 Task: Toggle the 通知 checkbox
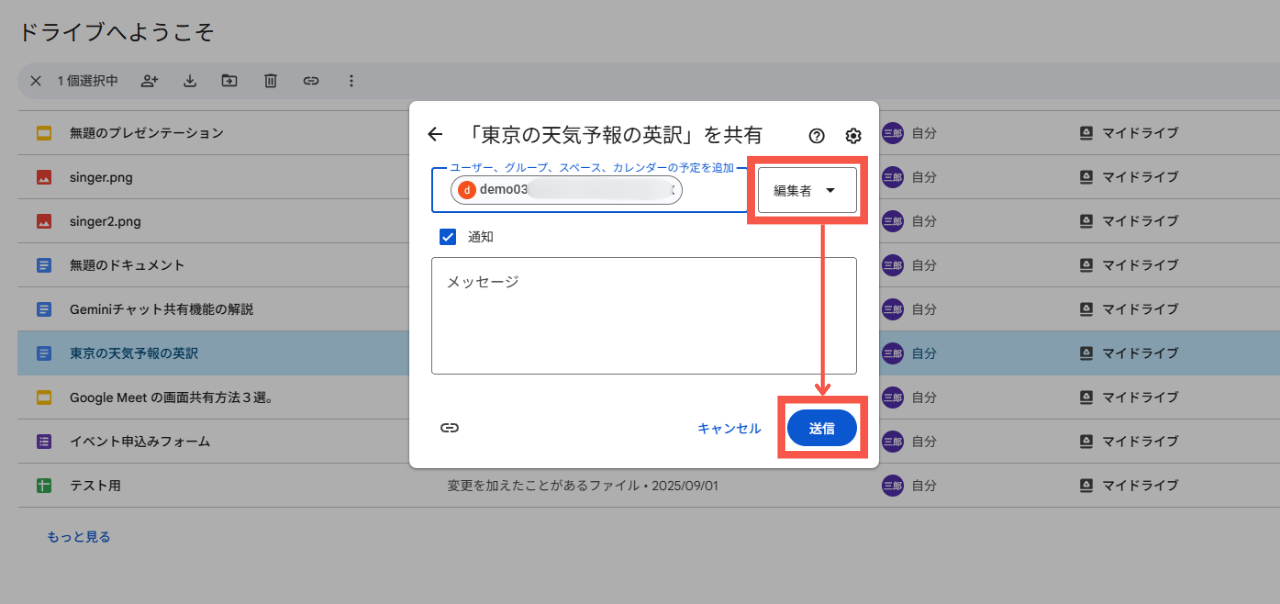click(x=448, y=237)
